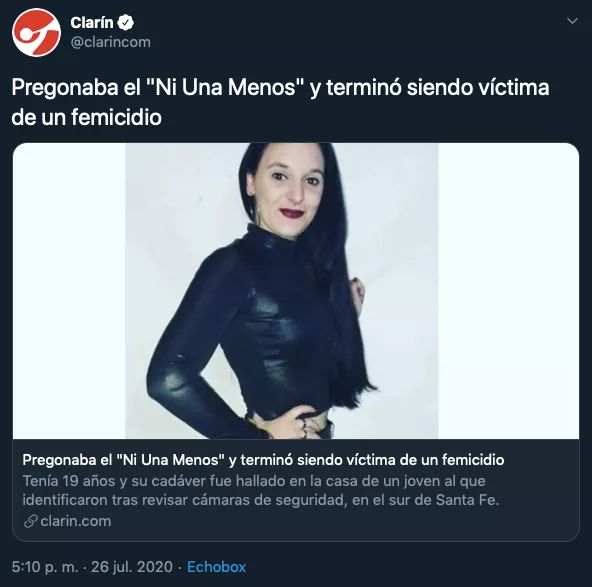This screenshot has width=592, height=587.
Task: Click the link icon beside clarin.com
Action: click(30, 521)
